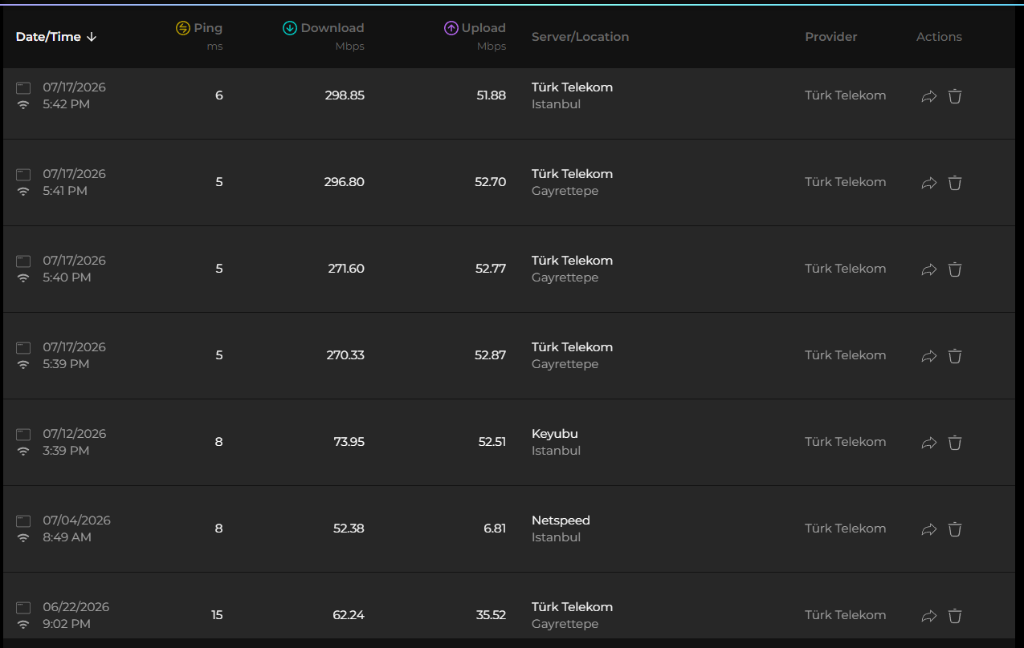Select checkbox for 07/17/2026 5:42 PM row
This screenshot has height=648, width=1024.
pos(24,88)
